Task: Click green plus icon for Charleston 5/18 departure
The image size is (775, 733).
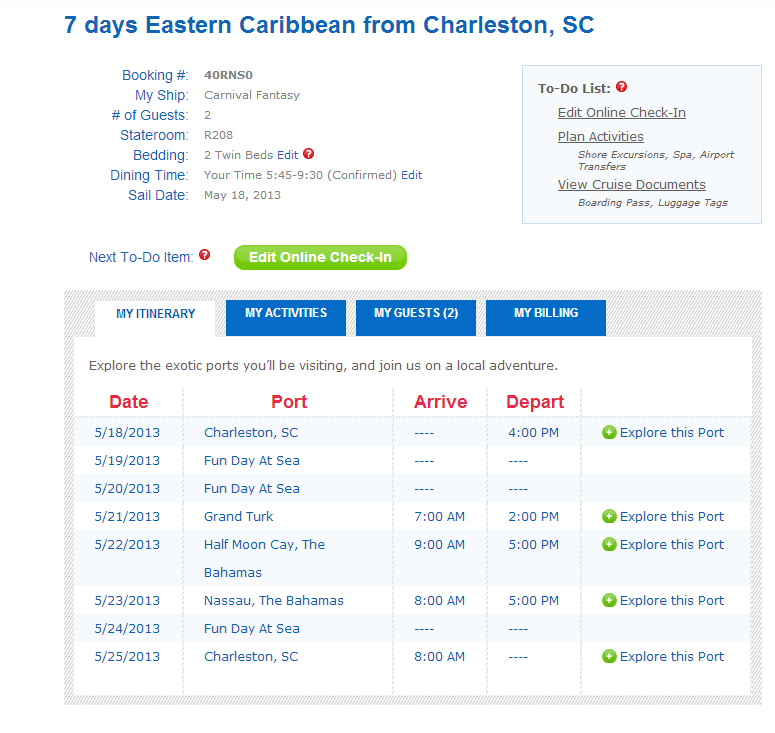Action: coord(609,433)
